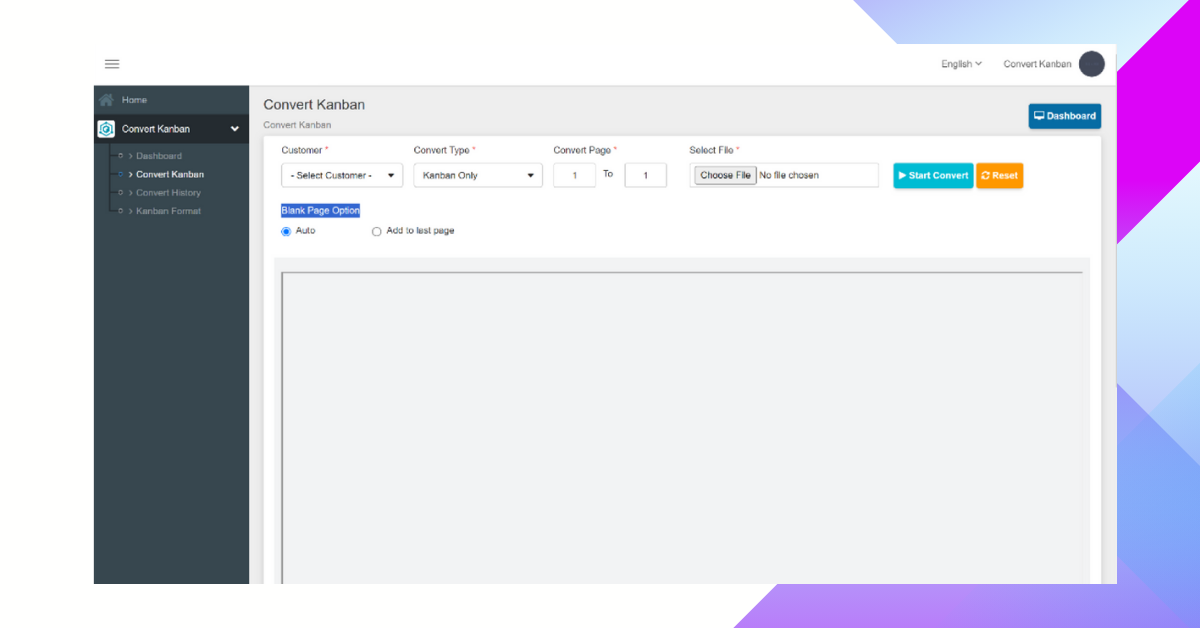Viewport: 1200px width, 628px height.
Task: Click the refresh icon on Reset button
Action: pos(985,176)
